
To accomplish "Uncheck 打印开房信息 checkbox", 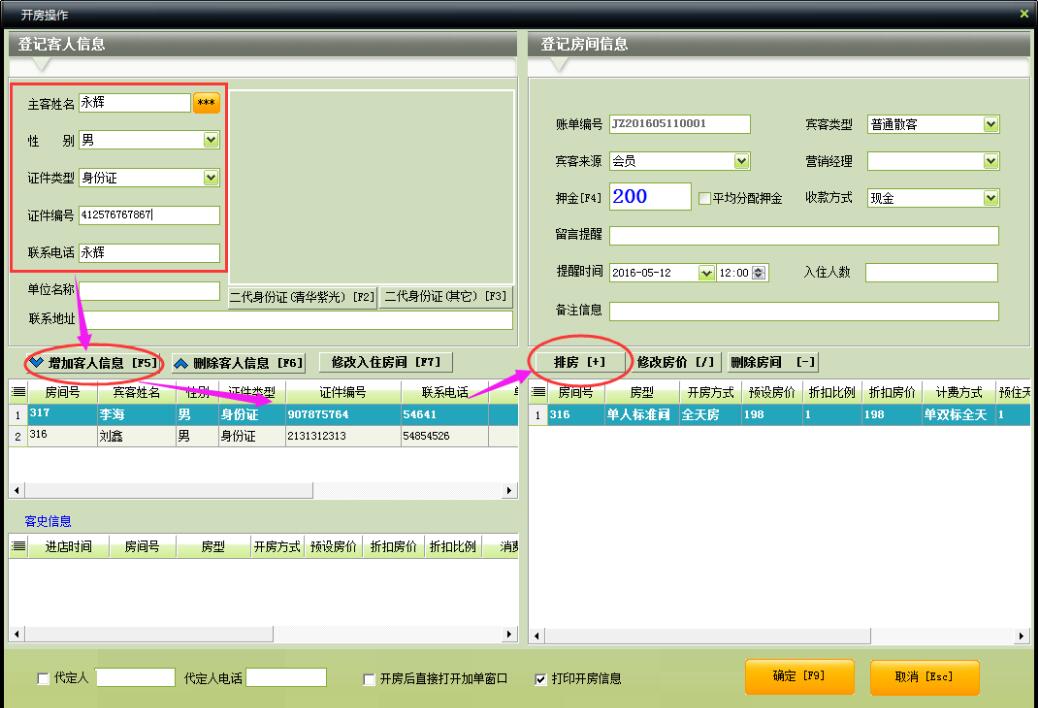I will [x=540, y=679].
